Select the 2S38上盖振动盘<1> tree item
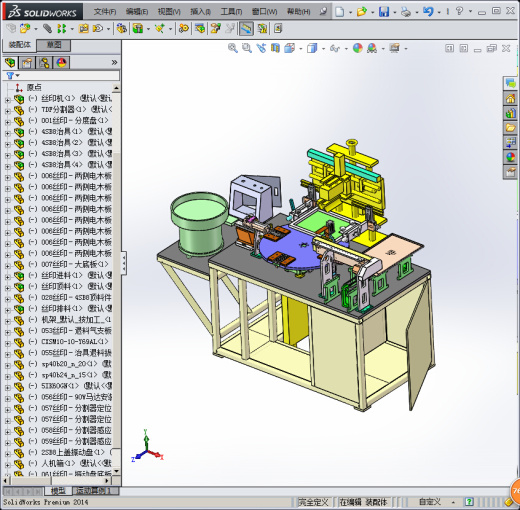Image resolution: width=520 pixels, height=510 pixels. click(x=73, y=452)
